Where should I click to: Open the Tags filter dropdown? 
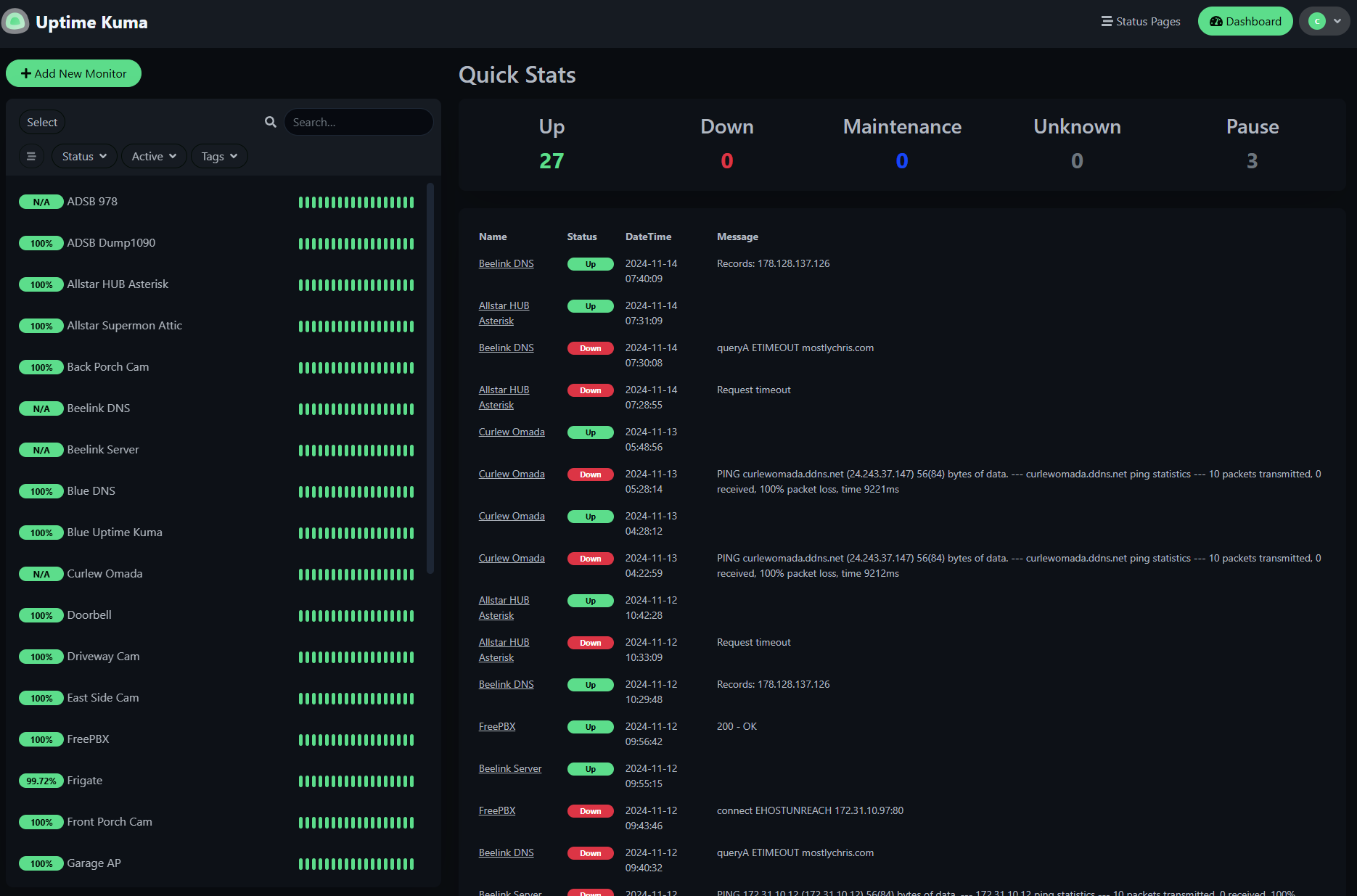219,156
